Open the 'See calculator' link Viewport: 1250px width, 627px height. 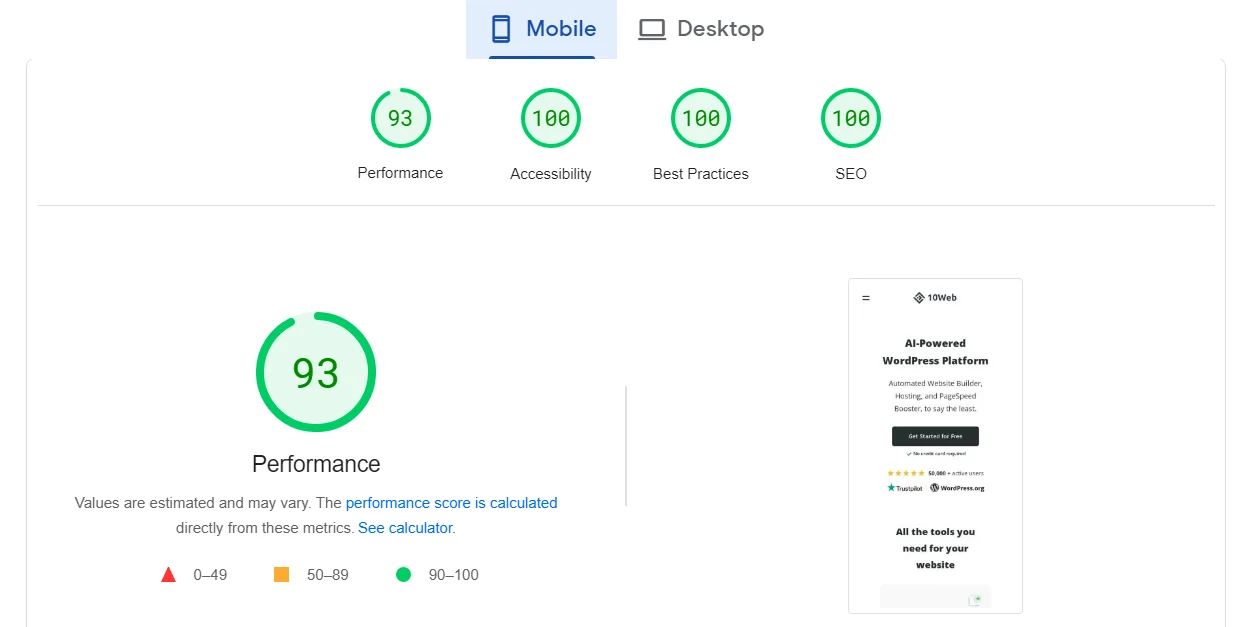405,528
